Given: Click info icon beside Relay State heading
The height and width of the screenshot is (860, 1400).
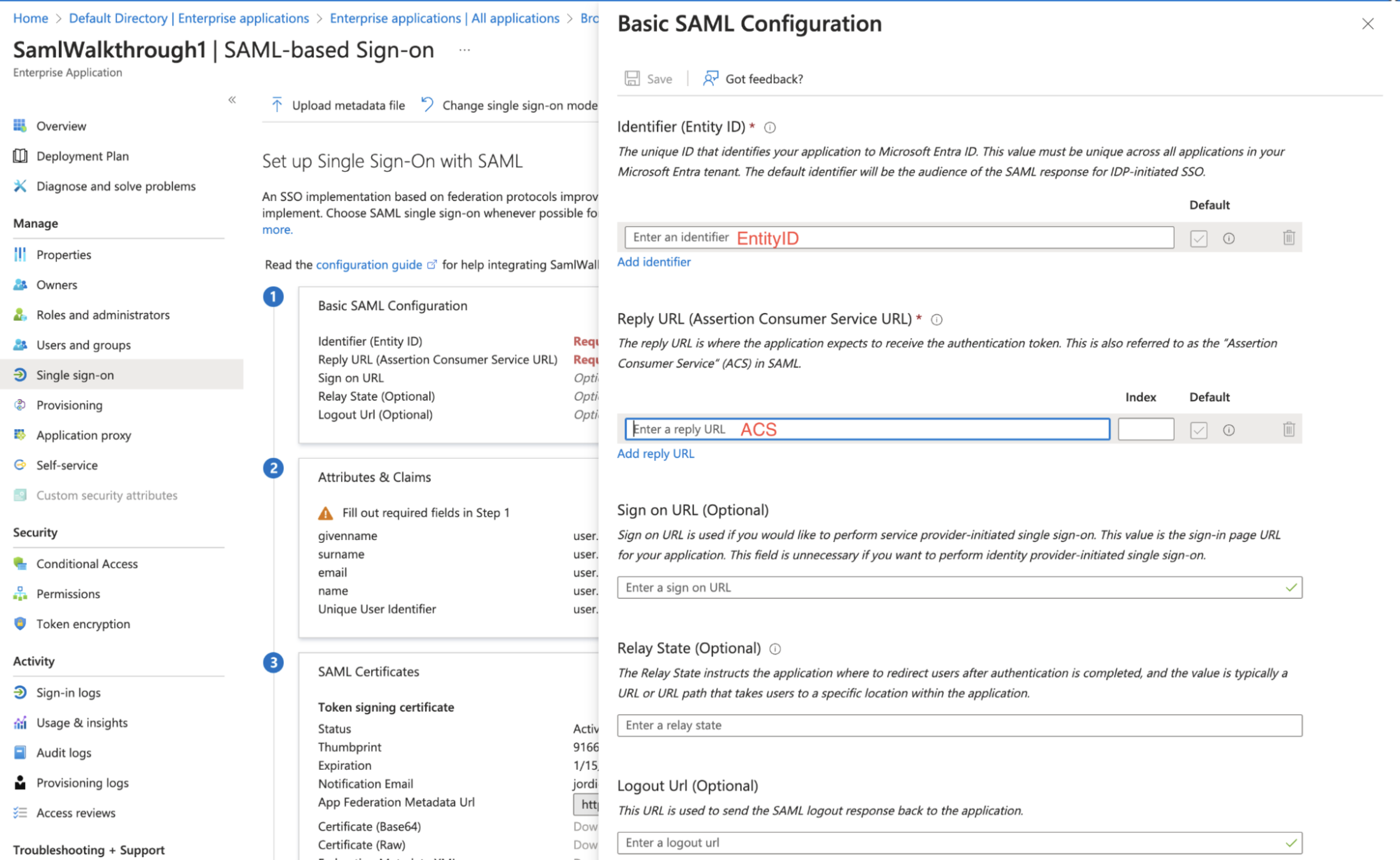Looking at the screenshot, I should (775, 649).
